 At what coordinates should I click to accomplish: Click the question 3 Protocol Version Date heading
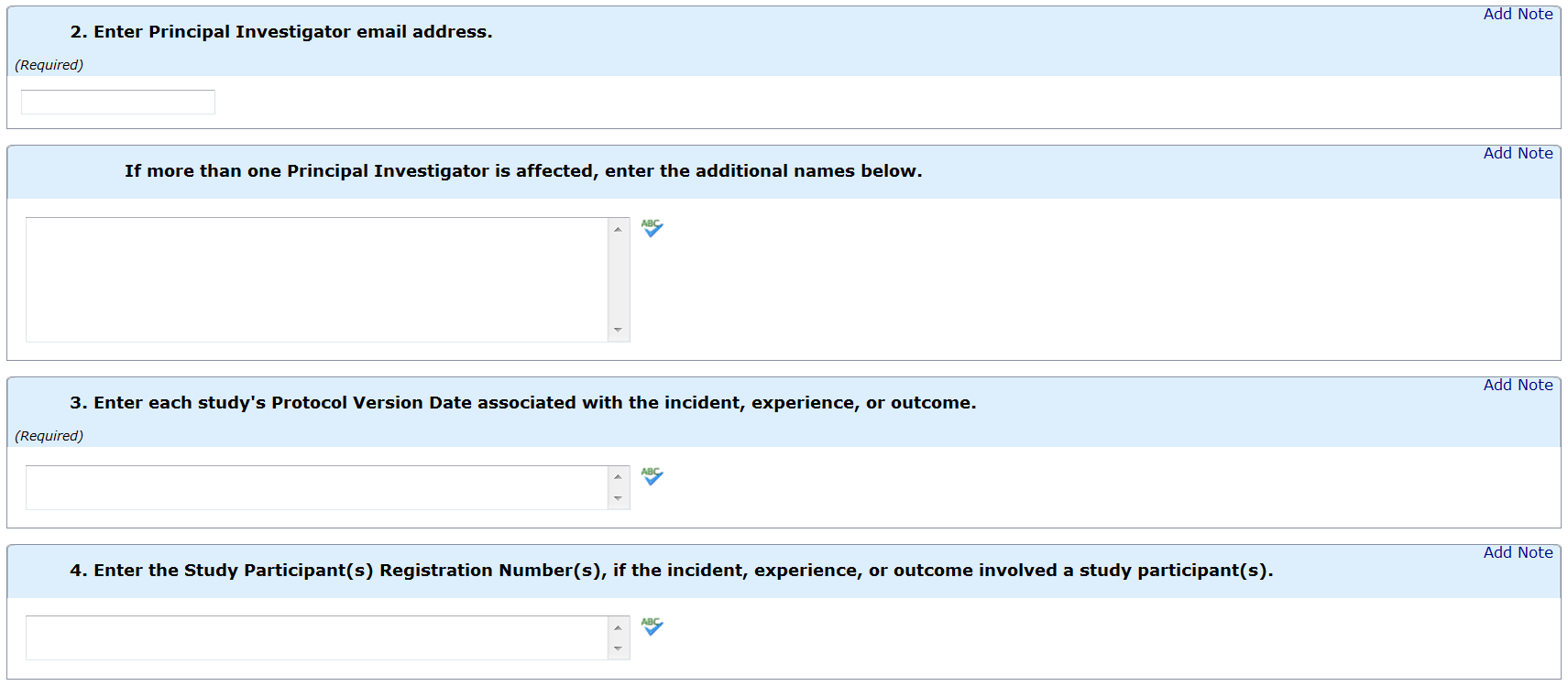pos(522,403)
